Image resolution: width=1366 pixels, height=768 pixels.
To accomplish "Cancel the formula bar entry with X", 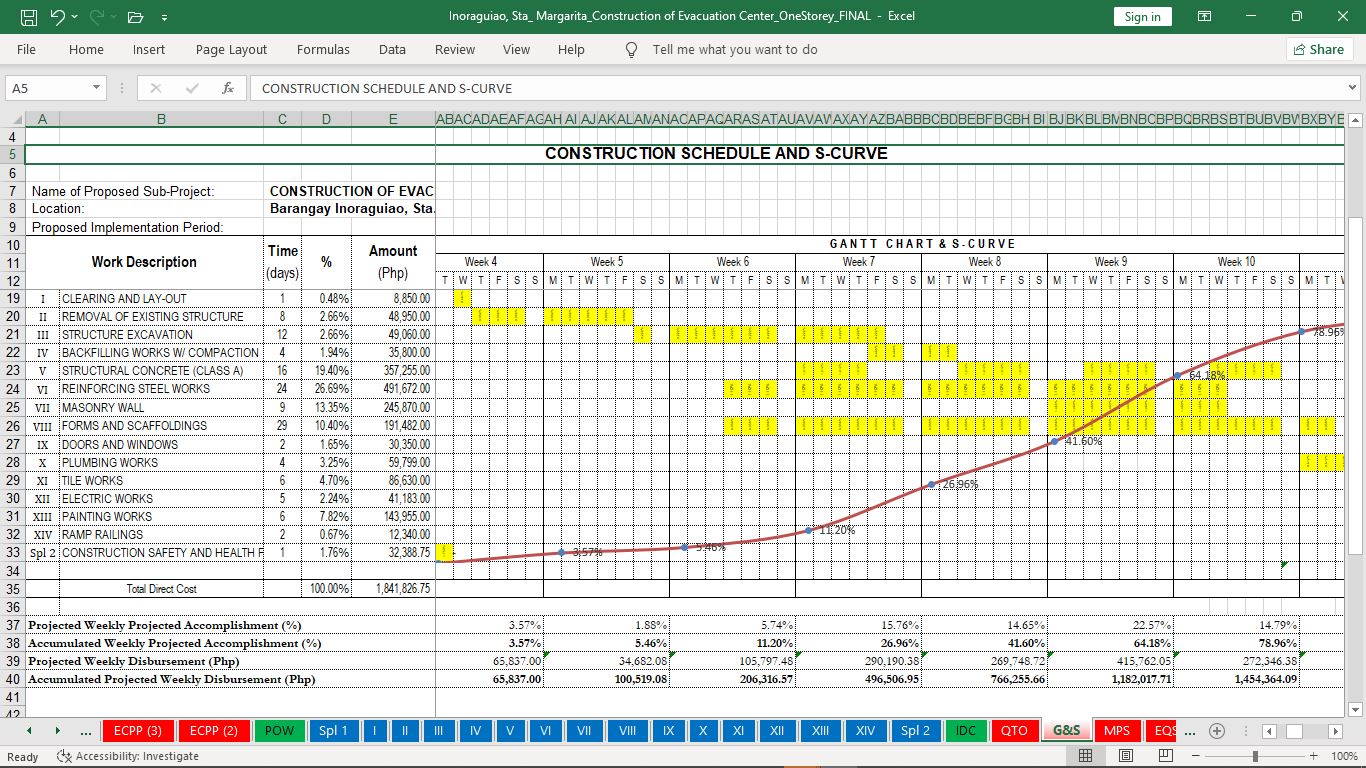I will (156, 88).
